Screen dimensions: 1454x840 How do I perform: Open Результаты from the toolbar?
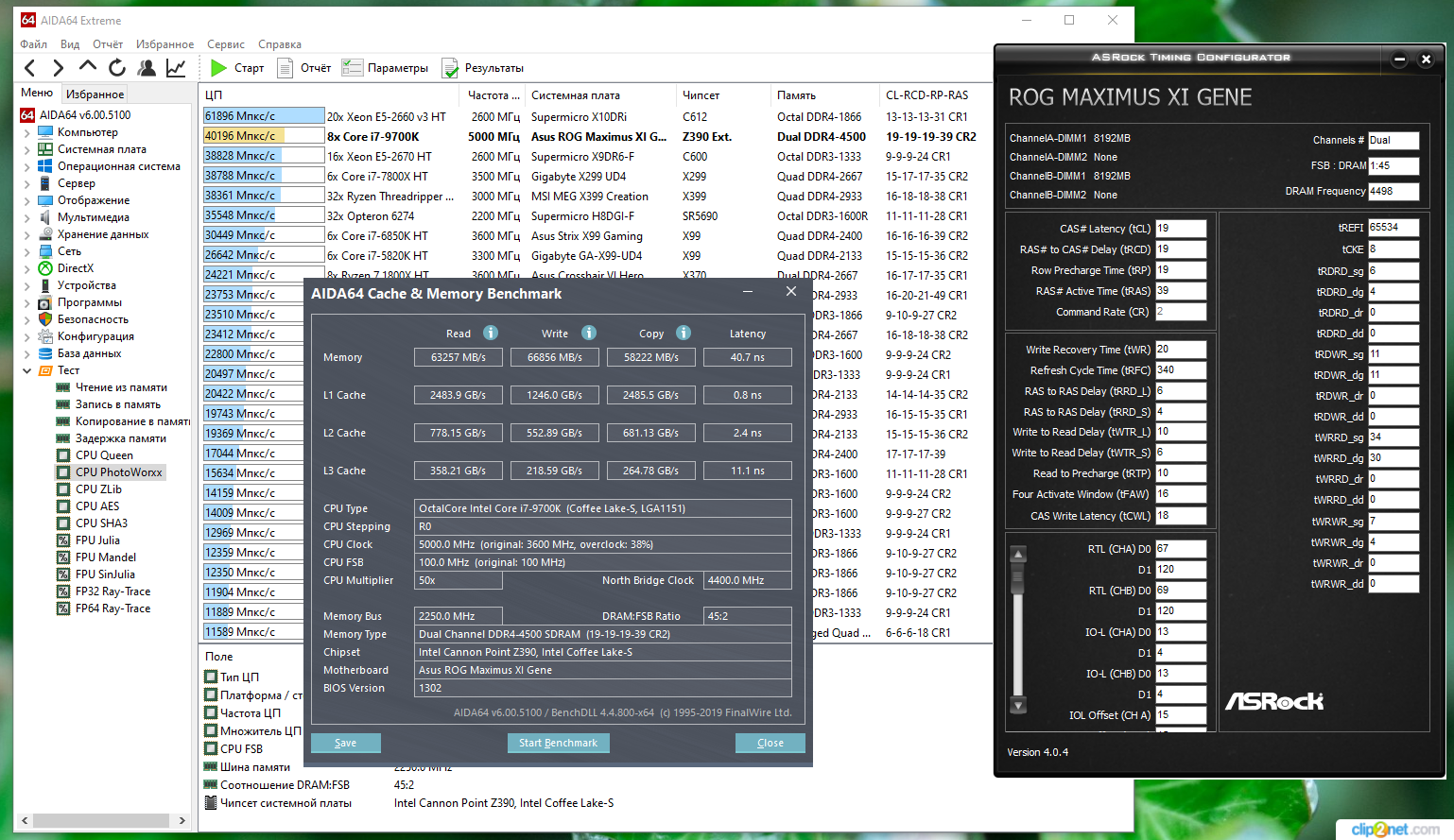(482, 68)
